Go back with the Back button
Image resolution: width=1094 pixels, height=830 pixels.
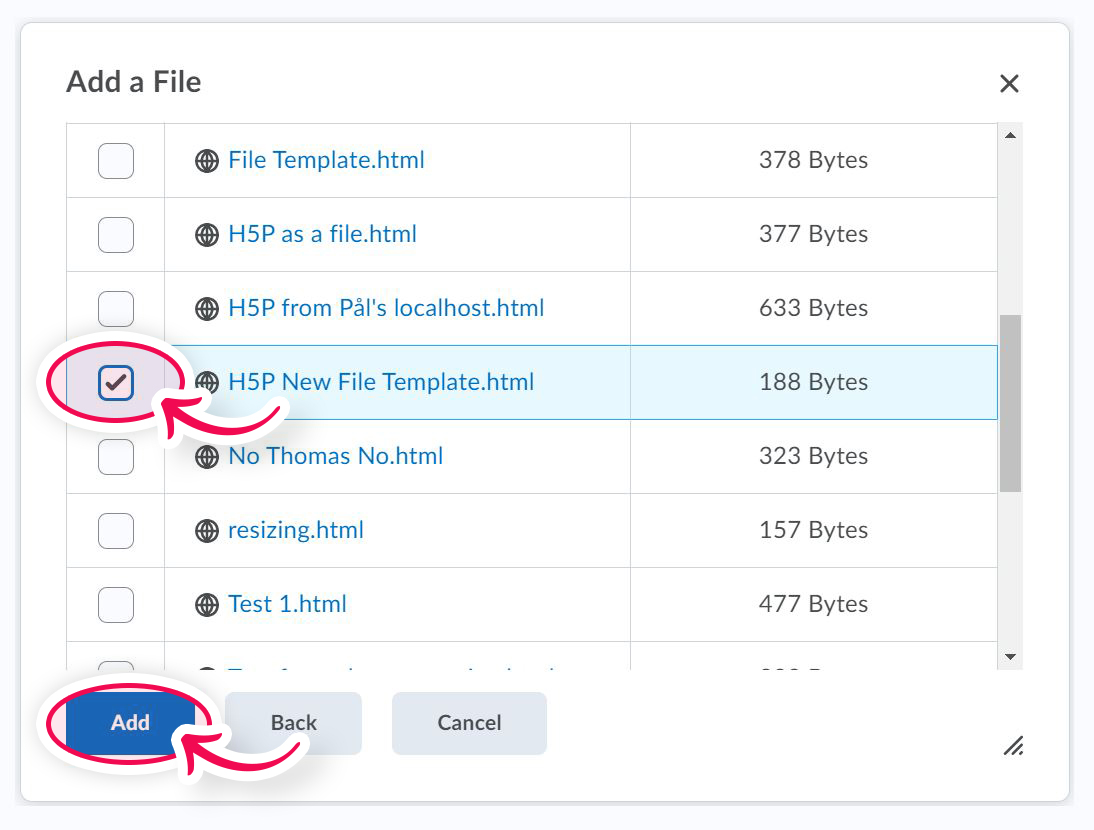click(x=293, y=723)
